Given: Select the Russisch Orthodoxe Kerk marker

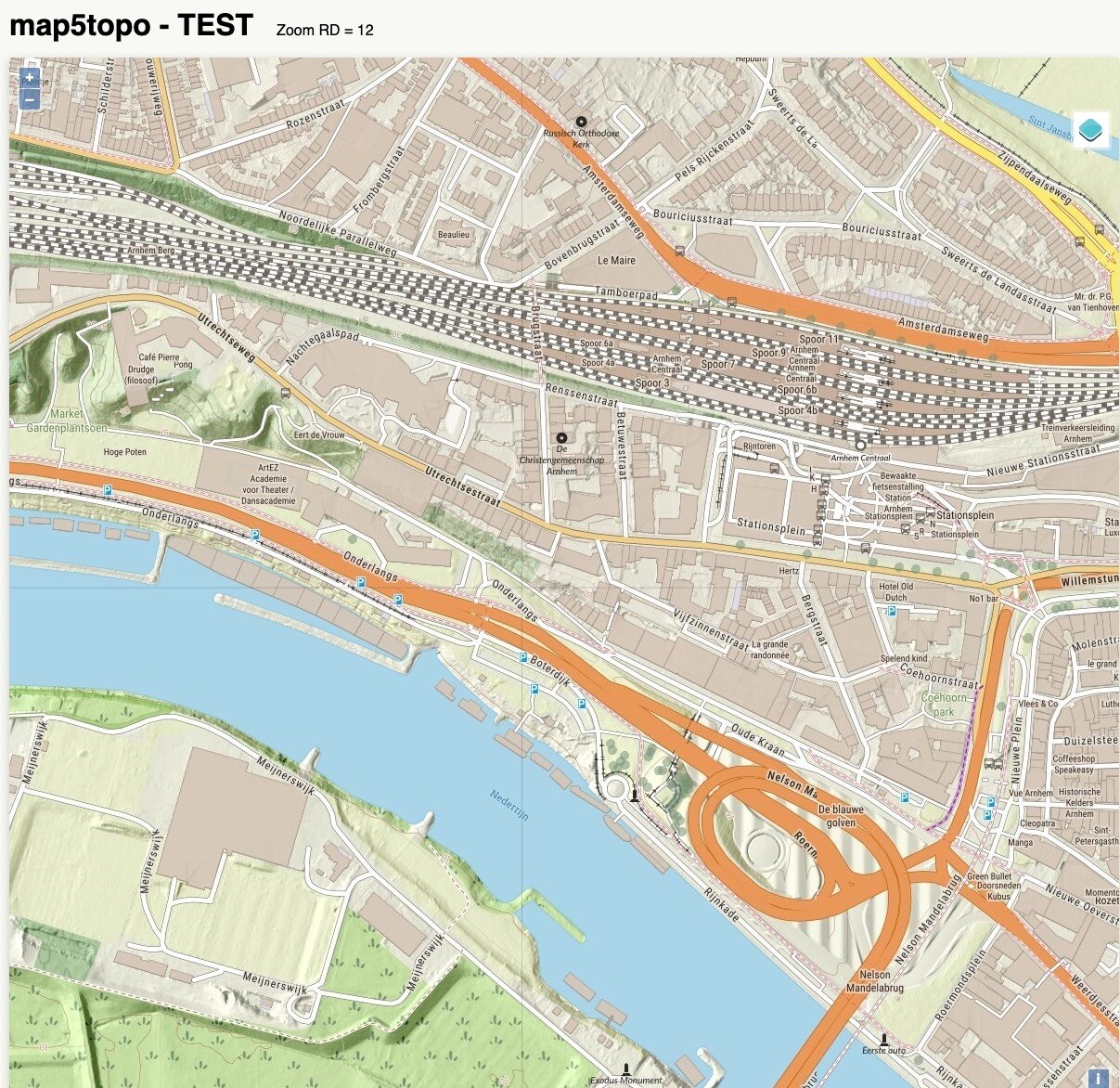Looking at the screenshot, I should pyautogui.click(x=582, y=122).
